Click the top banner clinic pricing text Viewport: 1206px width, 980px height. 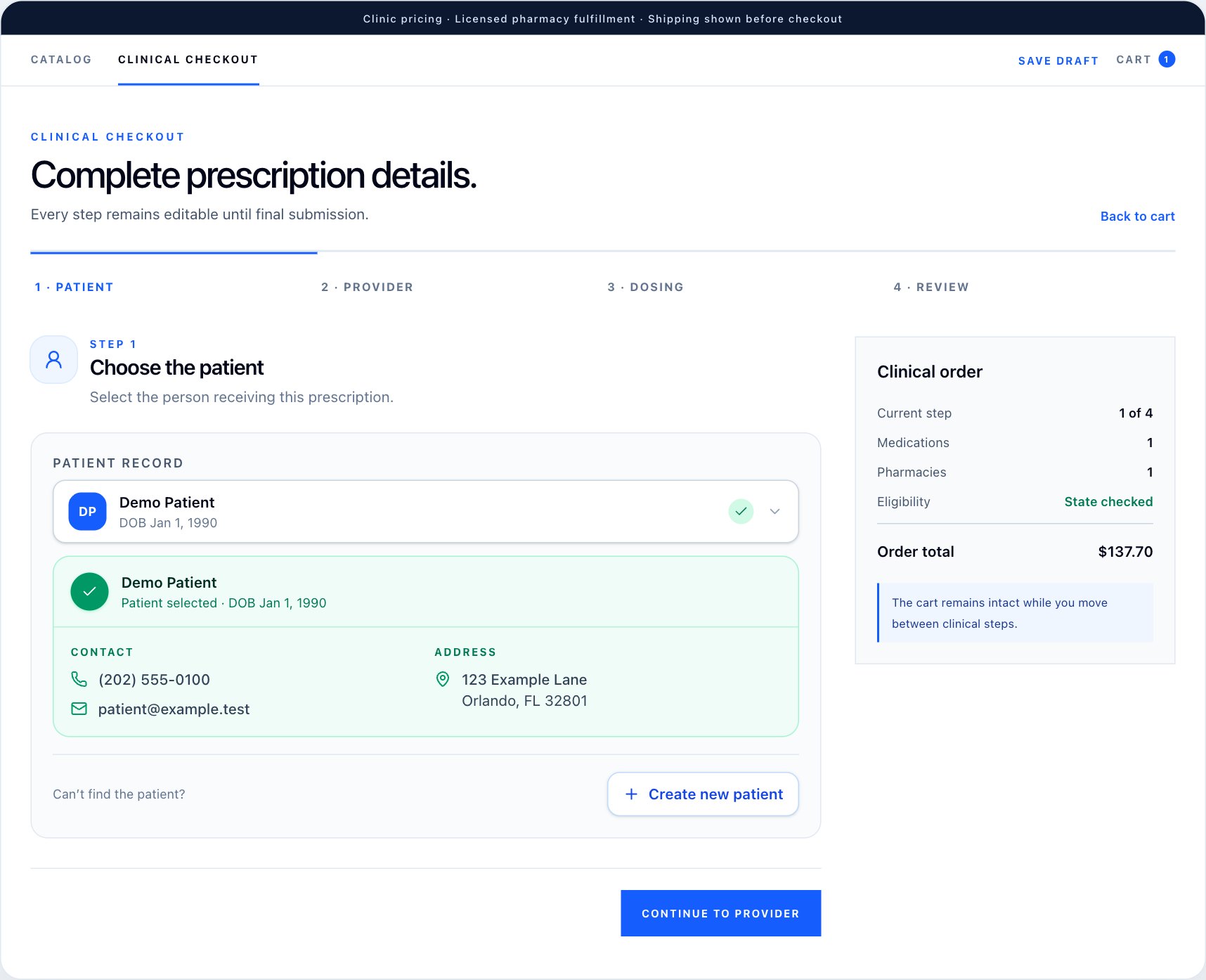[x=603, y=19]
